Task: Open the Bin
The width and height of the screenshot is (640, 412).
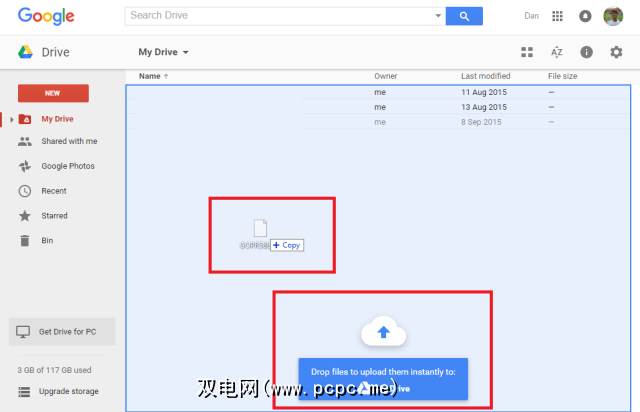Action: (x=47, y=241)
